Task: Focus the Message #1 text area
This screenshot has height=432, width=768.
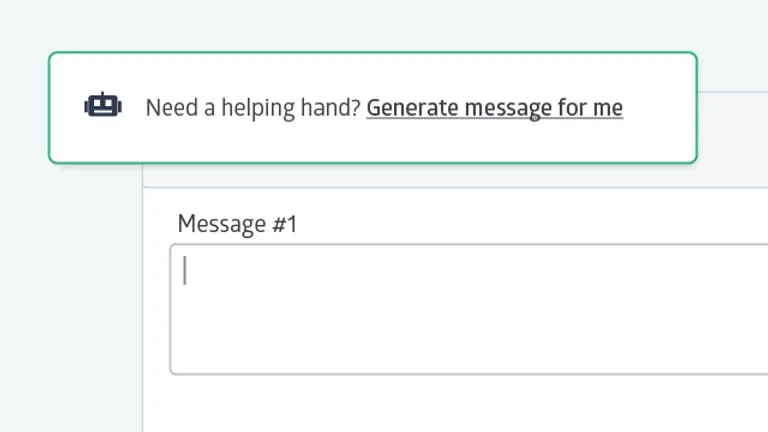Action: click(470, 309)
